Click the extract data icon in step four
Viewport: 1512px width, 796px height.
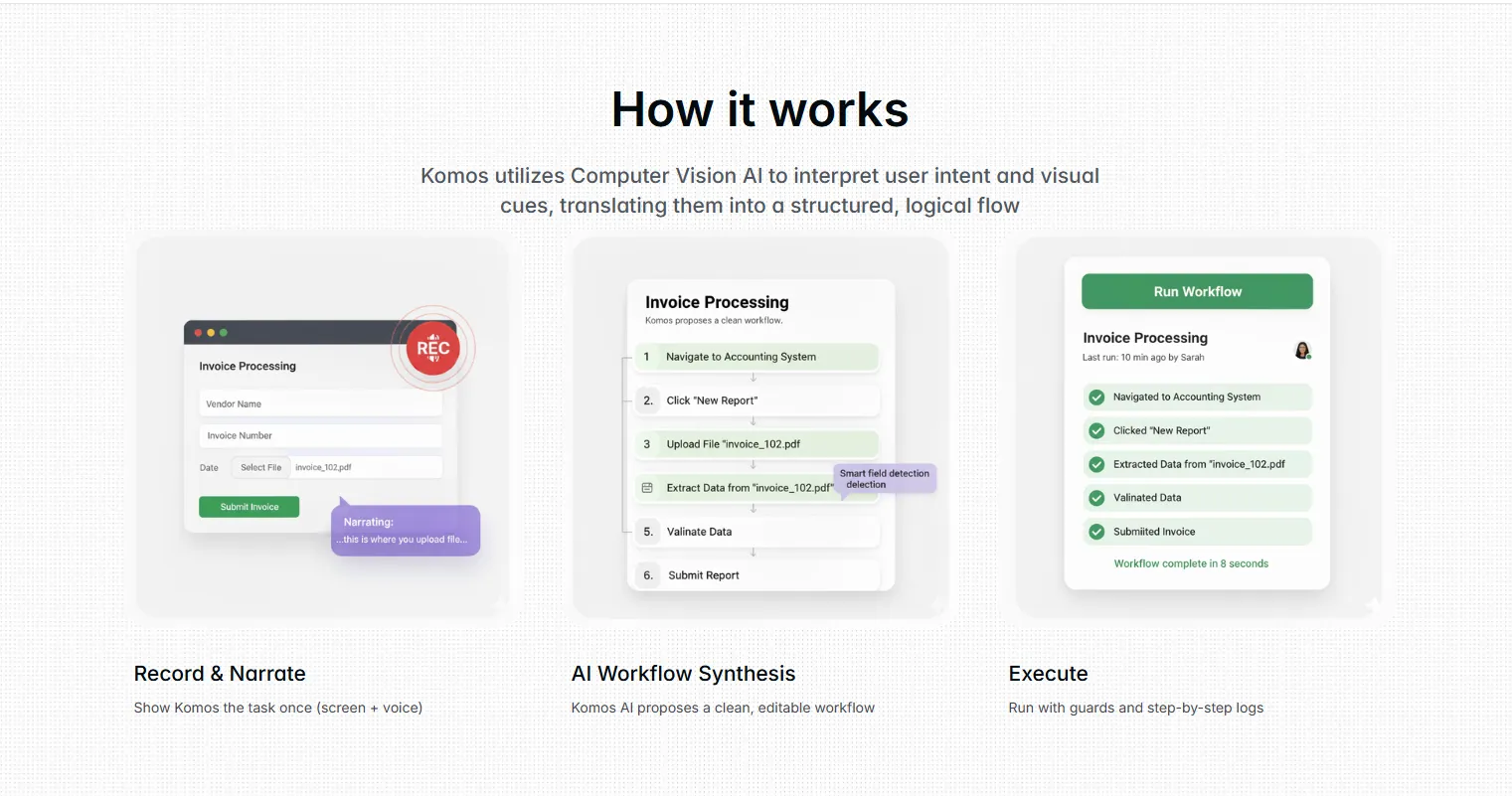coord(647,488)
